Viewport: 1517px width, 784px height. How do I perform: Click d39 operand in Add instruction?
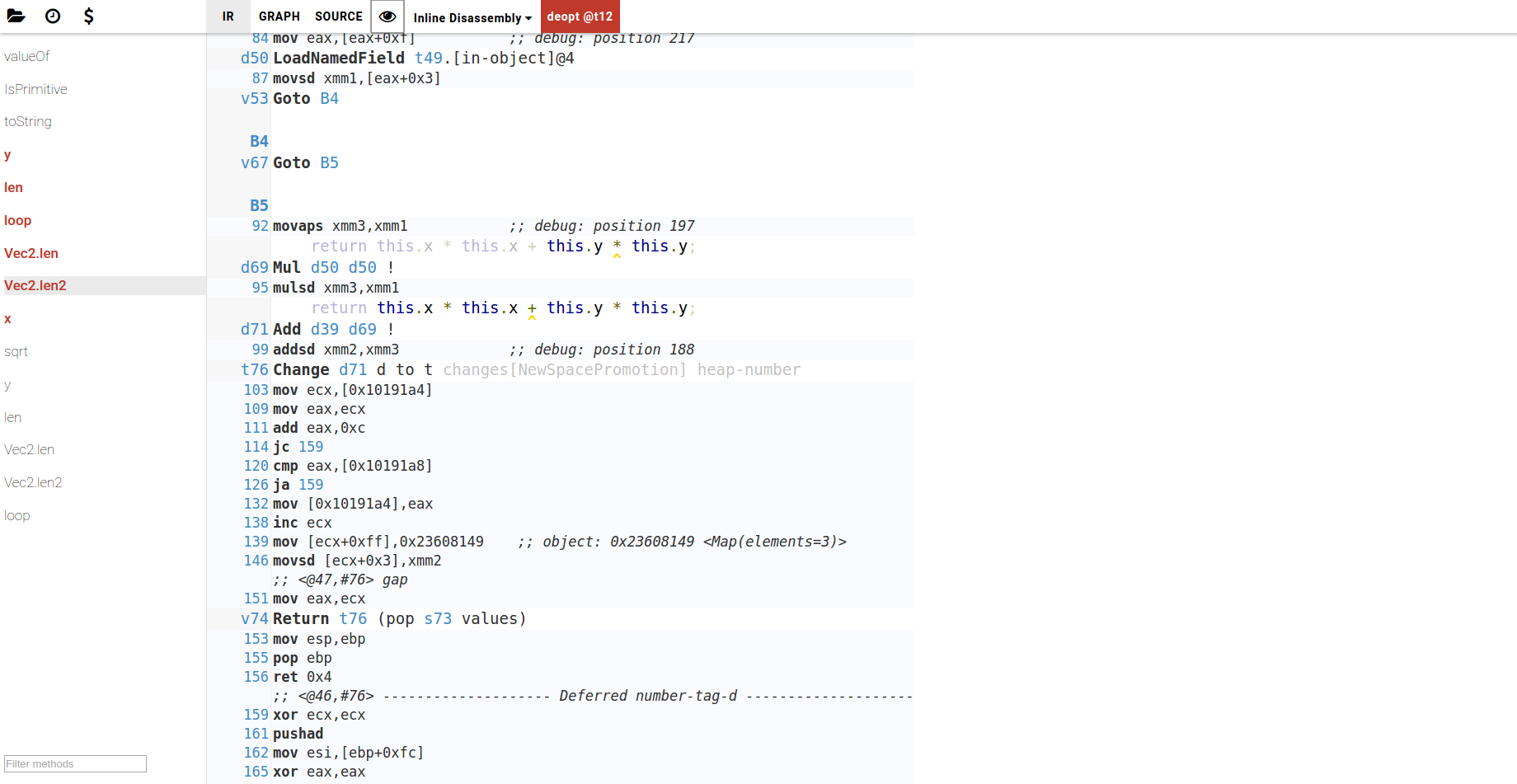click(x=324, y=329)
